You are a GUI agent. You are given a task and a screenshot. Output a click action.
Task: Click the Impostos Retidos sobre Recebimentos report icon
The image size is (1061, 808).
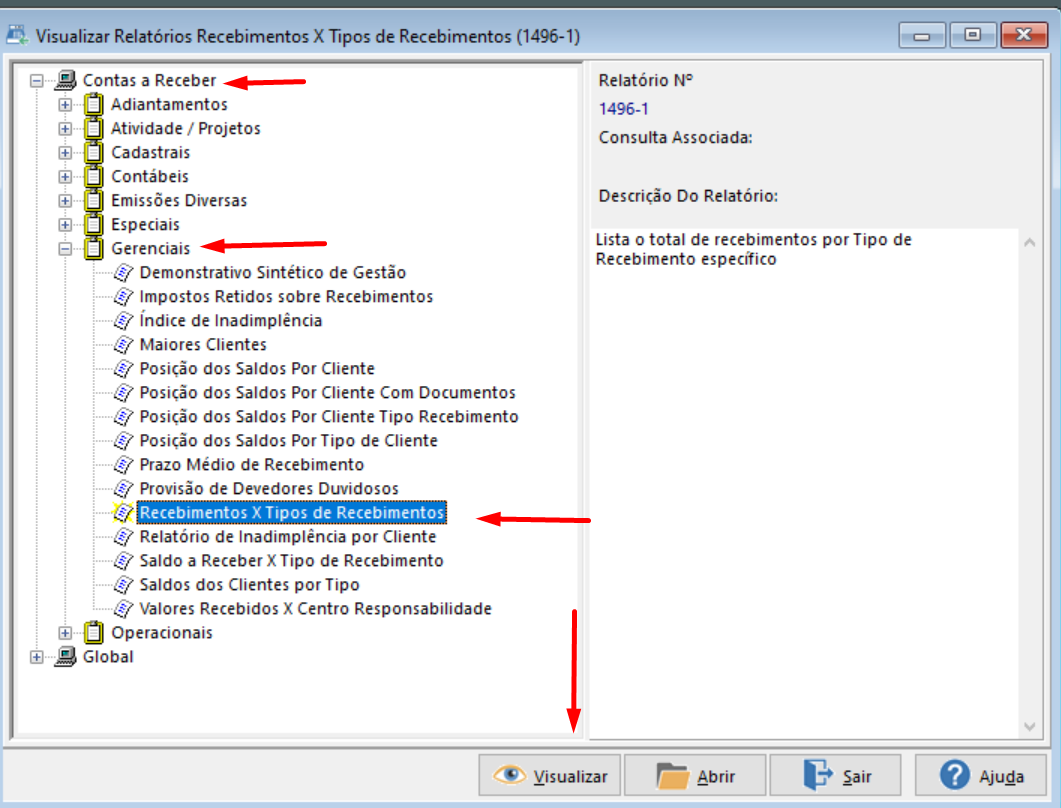coord(123,296)
